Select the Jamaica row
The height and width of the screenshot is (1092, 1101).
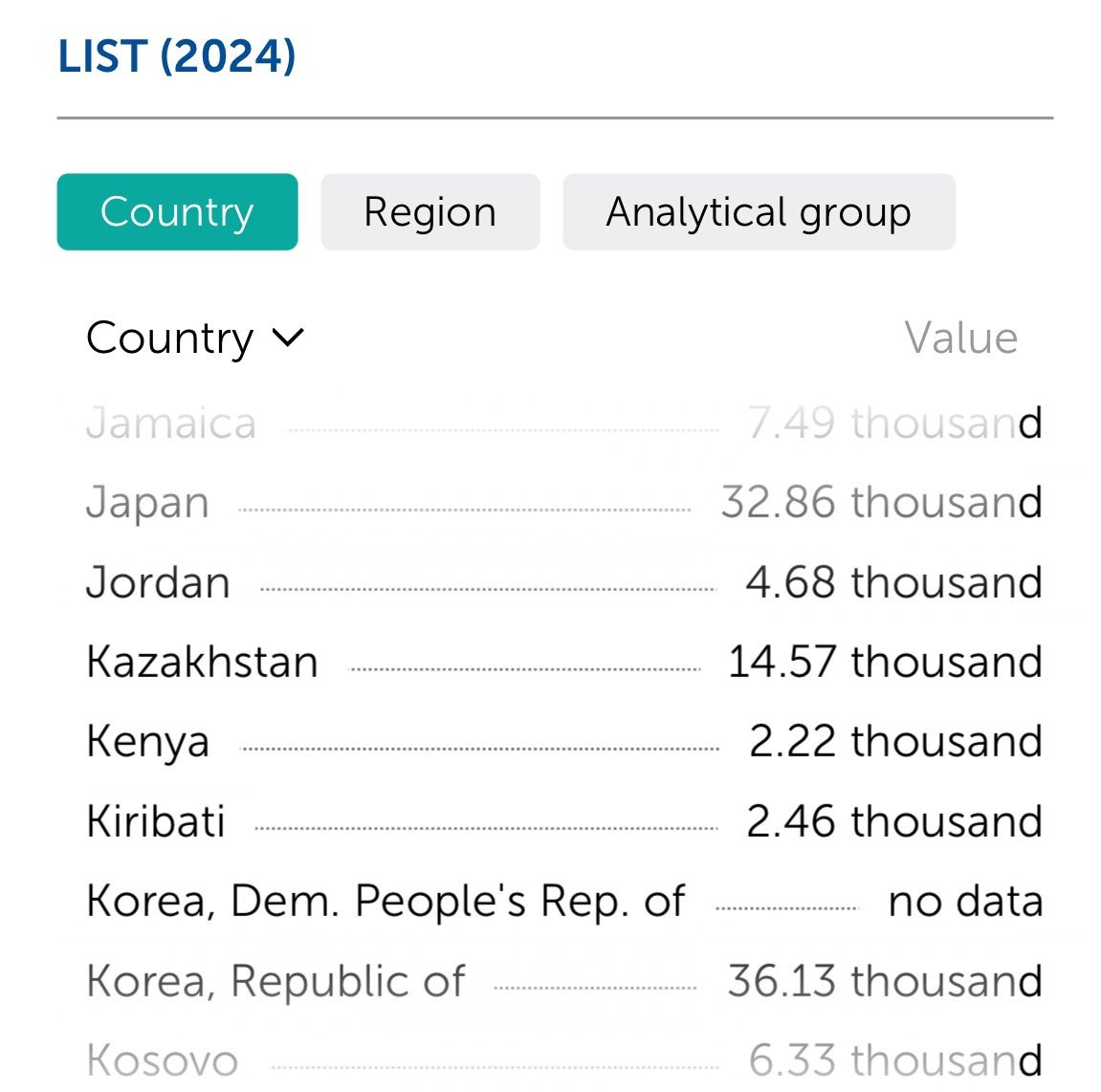coord(170,423)
